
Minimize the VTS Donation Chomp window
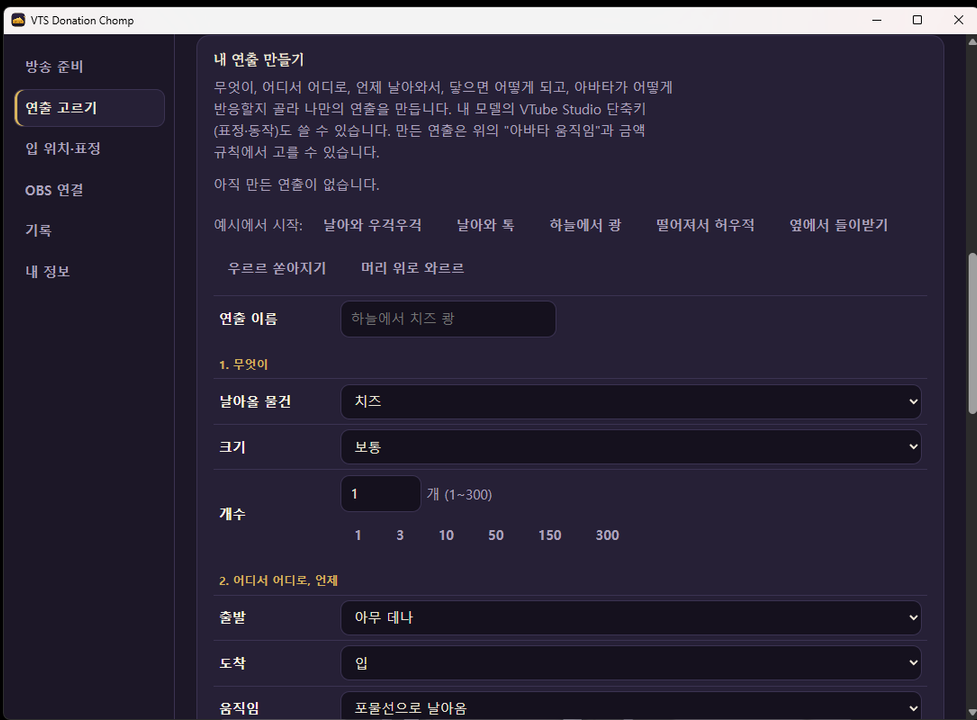[x=877, y=20]
